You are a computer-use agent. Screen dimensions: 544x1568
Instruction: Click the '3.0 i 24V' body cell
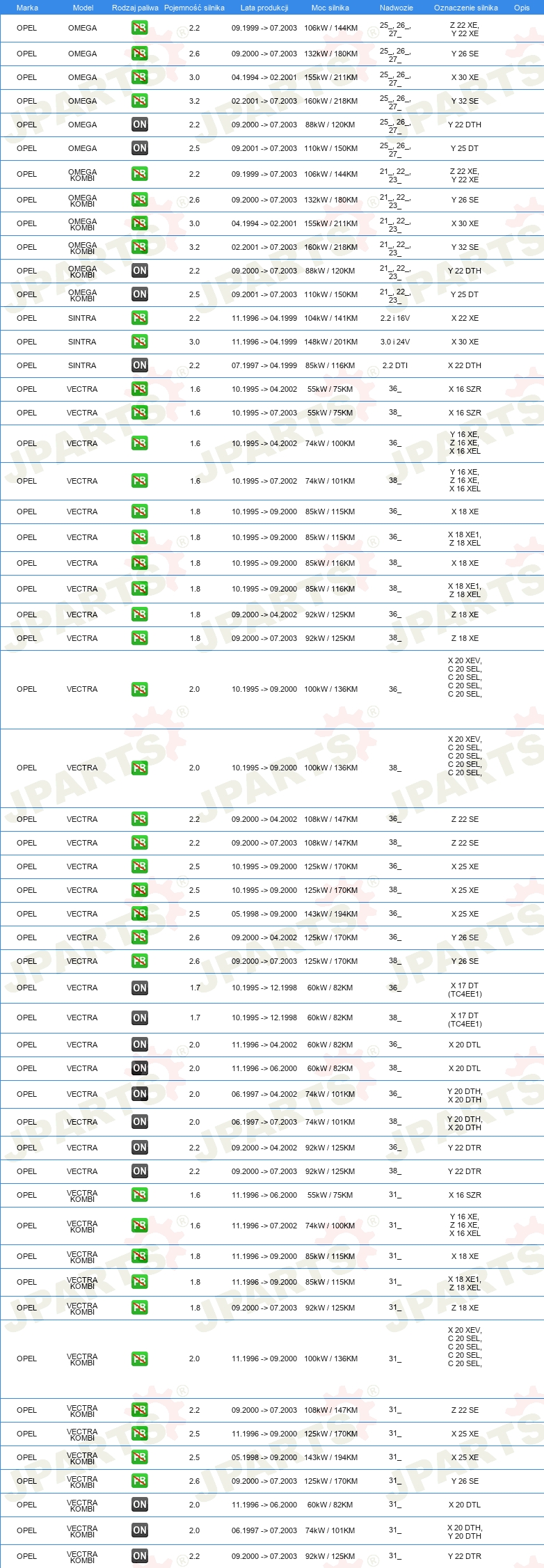click(395, 342)
